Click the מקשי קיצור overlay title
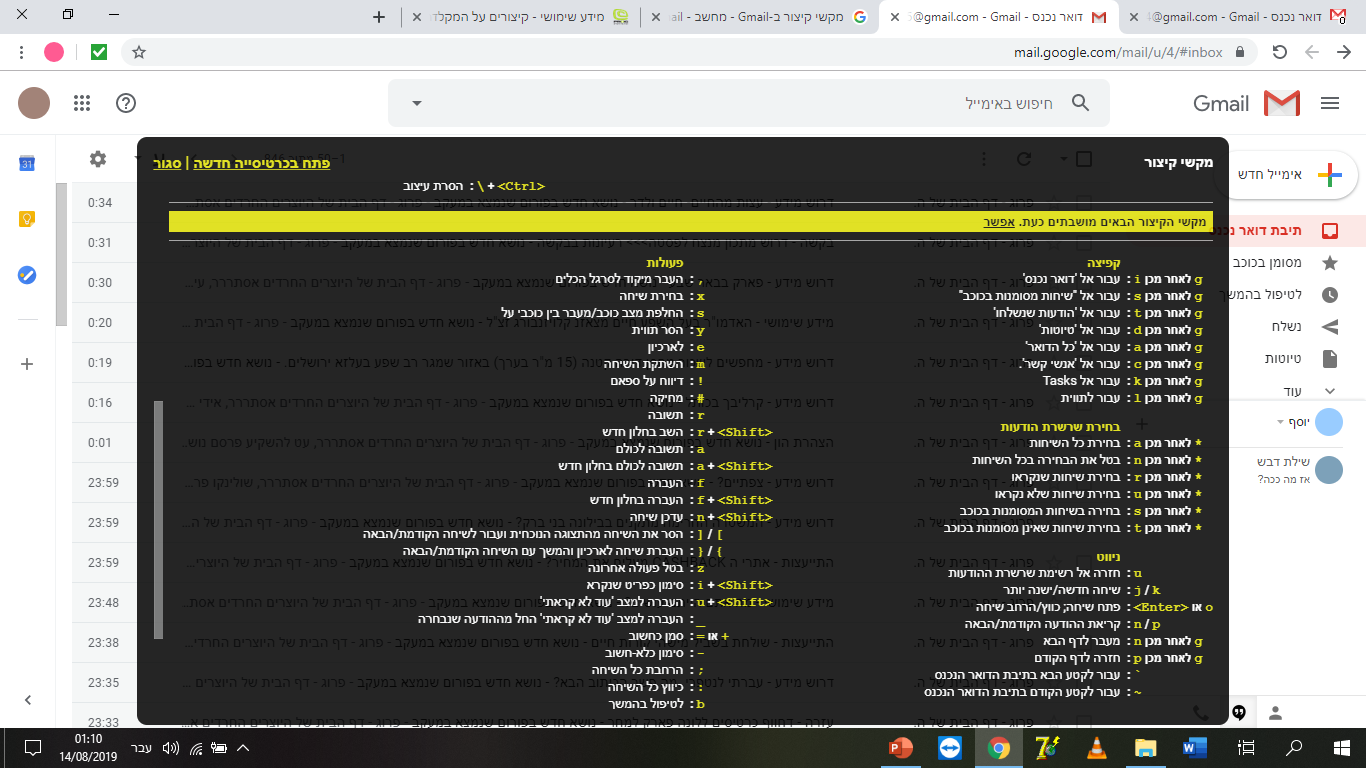The height and width of the screenshot is (768, 1366). (1178, 161)
